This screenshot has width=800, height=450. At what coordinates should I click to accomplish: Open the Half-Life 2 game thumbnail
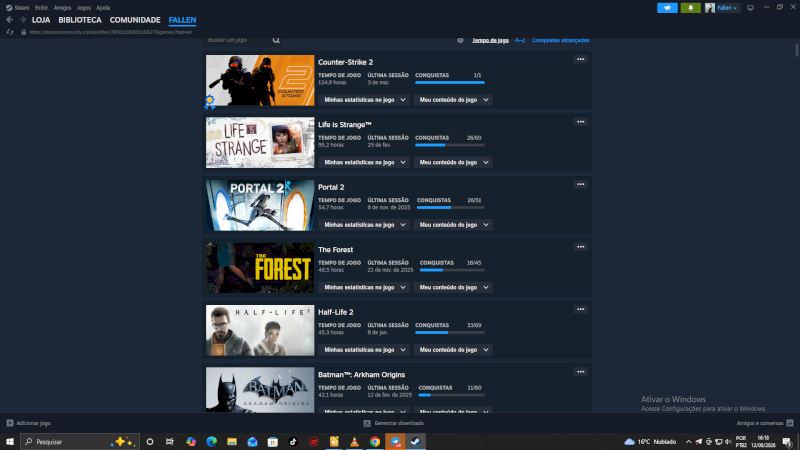click(x=260, y=331)
